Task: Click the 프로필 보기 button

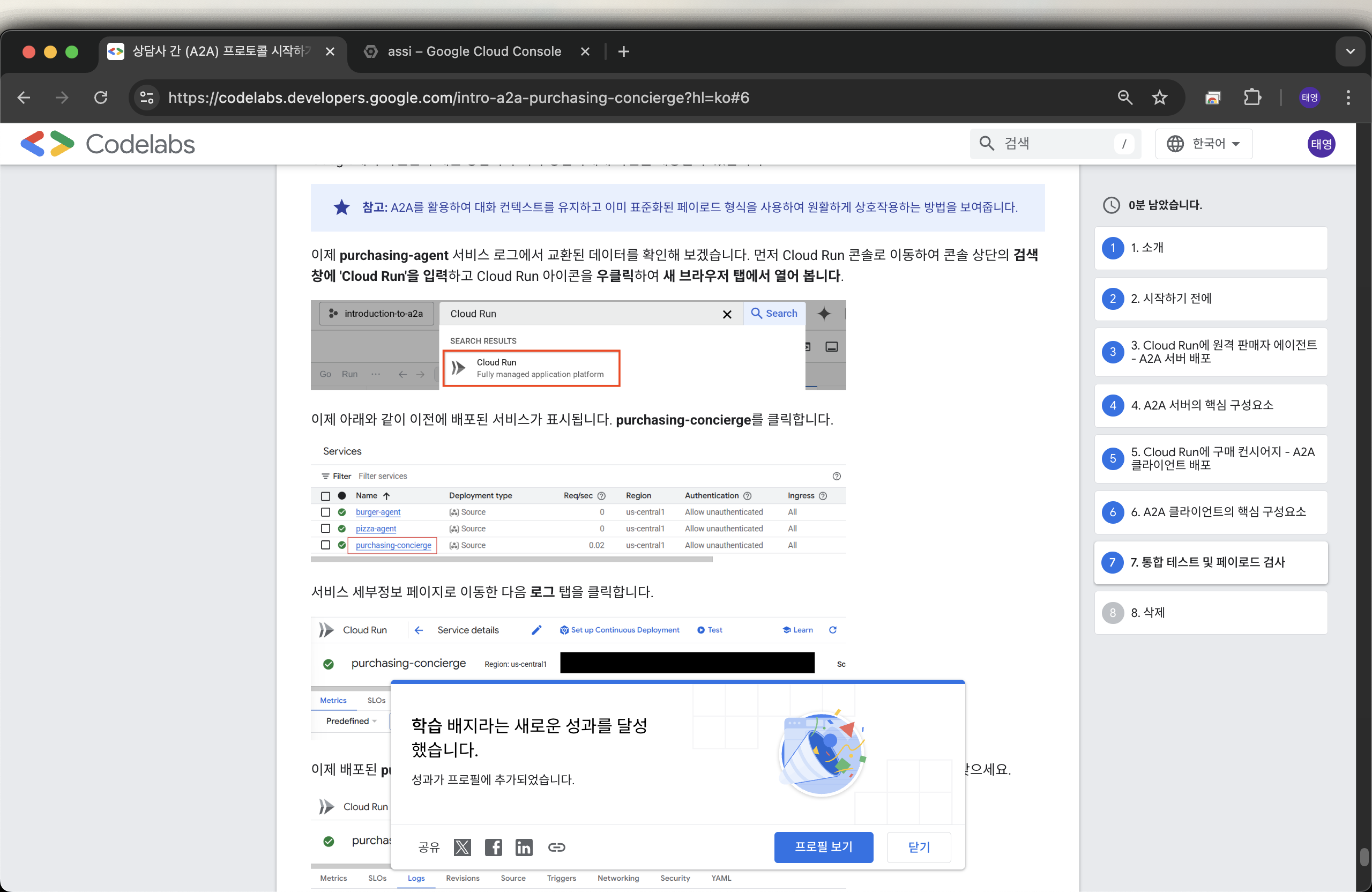Action: 823,847
